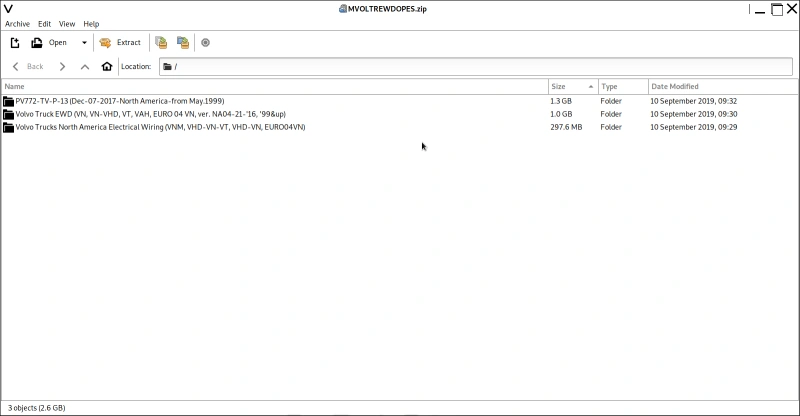
Task: Click the home location icon
Action: 107,66
